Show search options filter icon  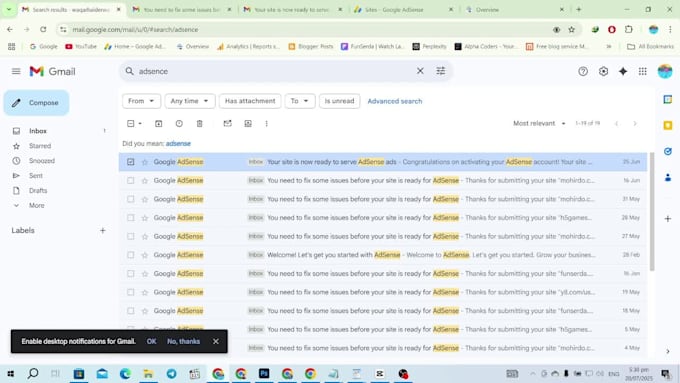[x=441, y=71]
